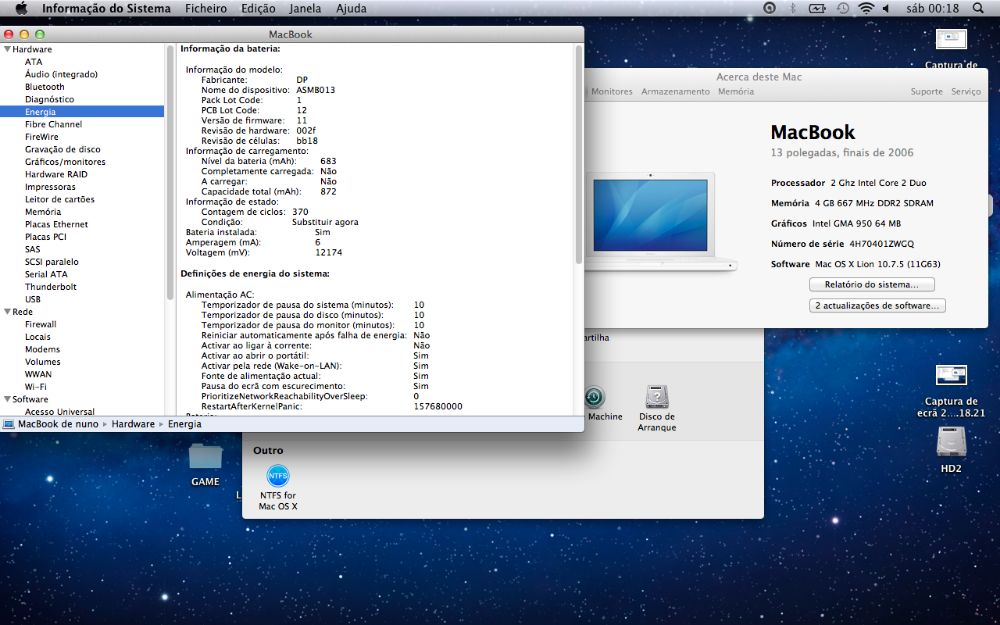The width and height of the screenshot is (1000, 625).
Task: Click the Bluetooth icon in menu bar
Action: tap(793, 8)
